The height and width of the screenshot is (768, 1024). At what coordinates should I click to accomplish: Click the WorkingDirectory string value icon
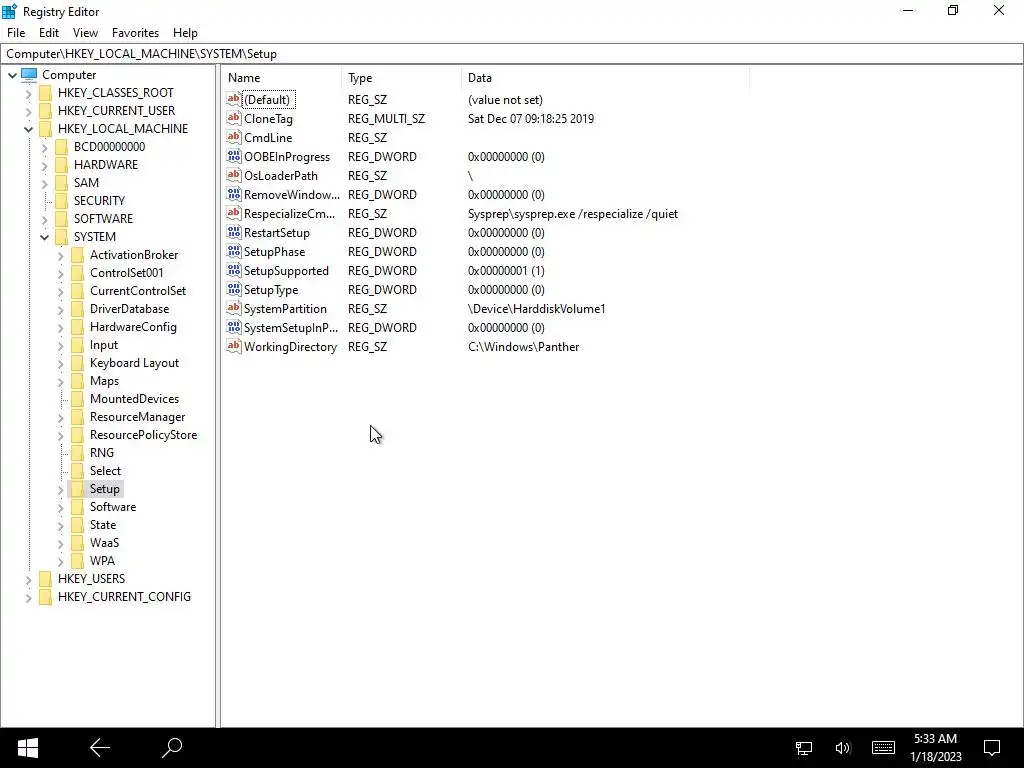point(234,345)
